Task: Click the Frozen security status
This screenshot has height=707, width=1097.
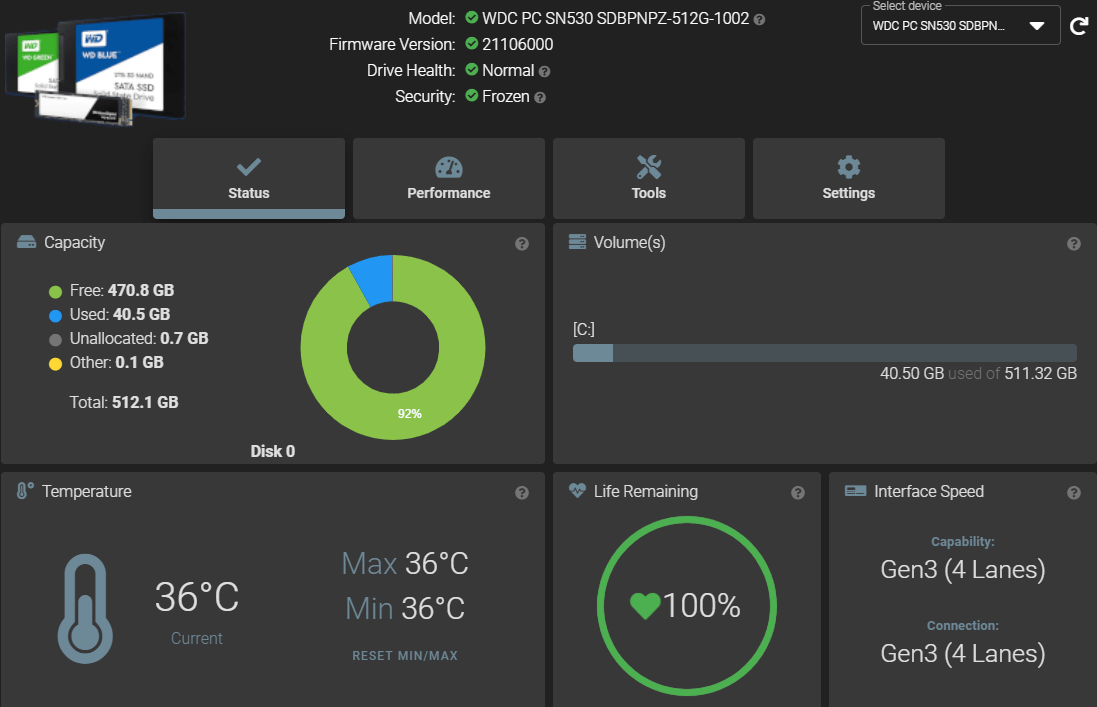Action: click(506, 97)
